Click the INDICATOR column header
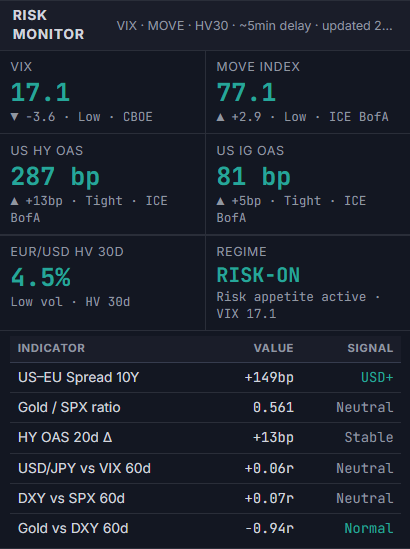410x549 pixels. pyautogui.click(x=51, y=348)
